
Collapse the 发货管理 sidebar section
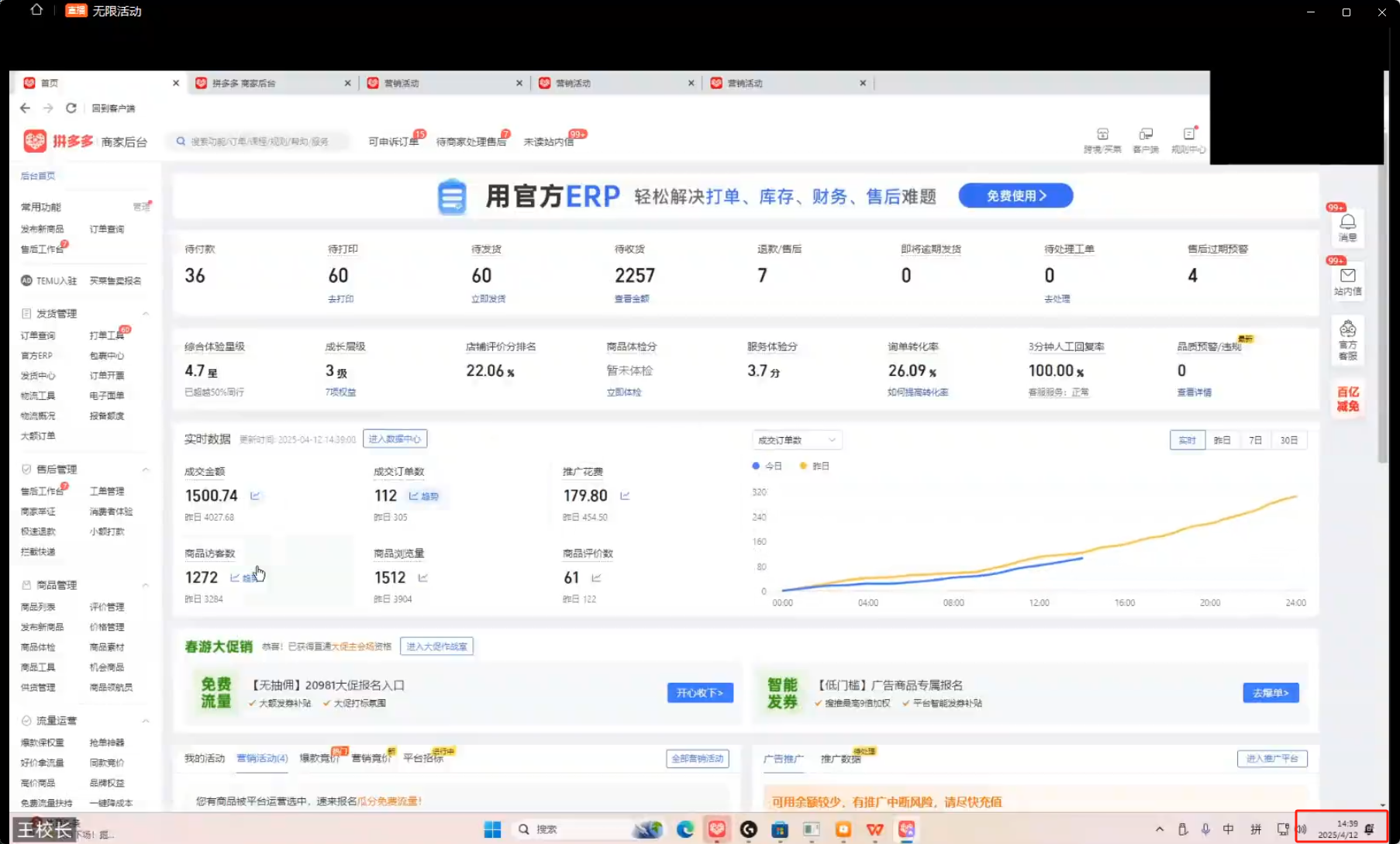145,314
